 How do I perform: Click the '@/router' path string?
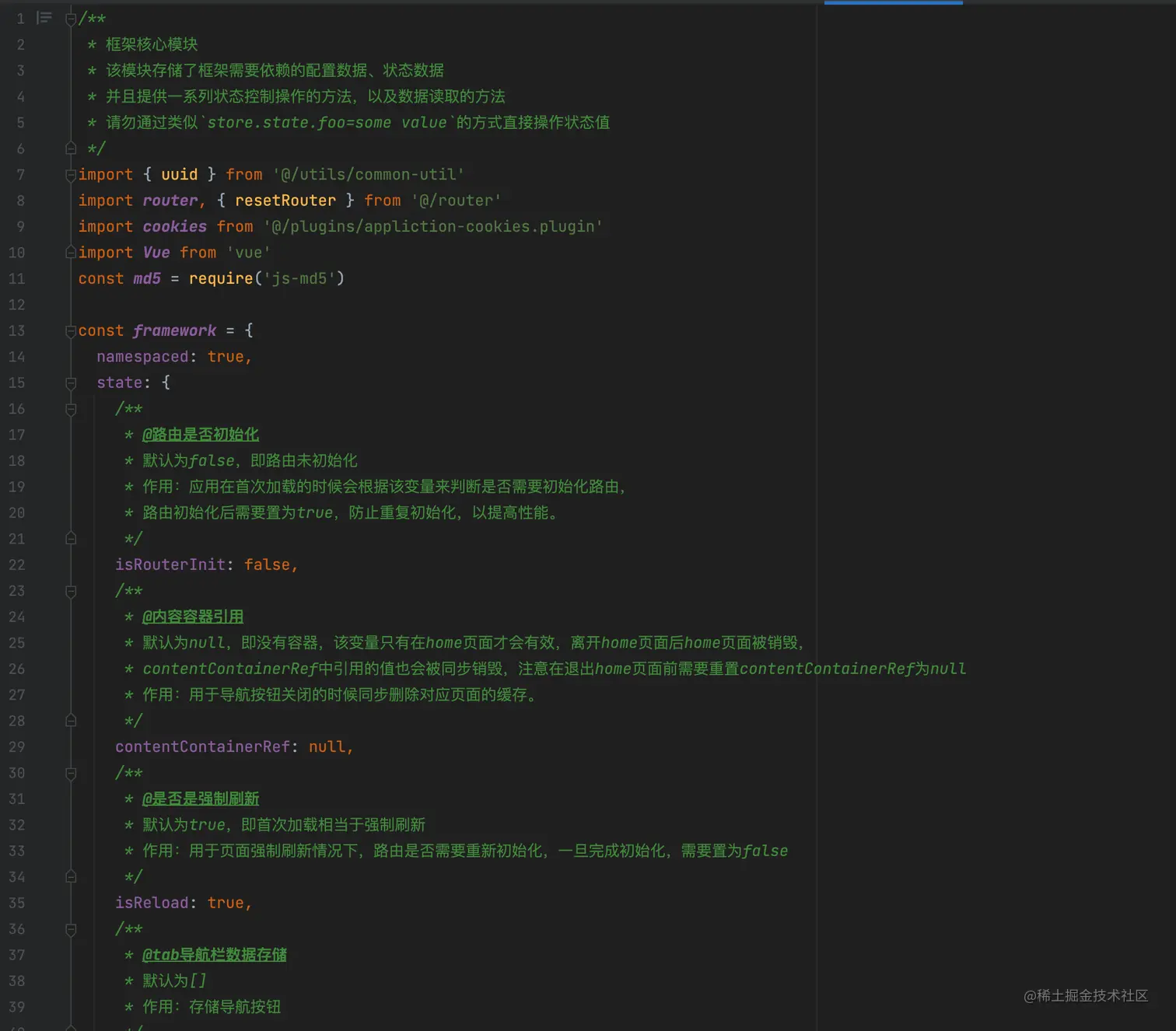pos(456,201)
